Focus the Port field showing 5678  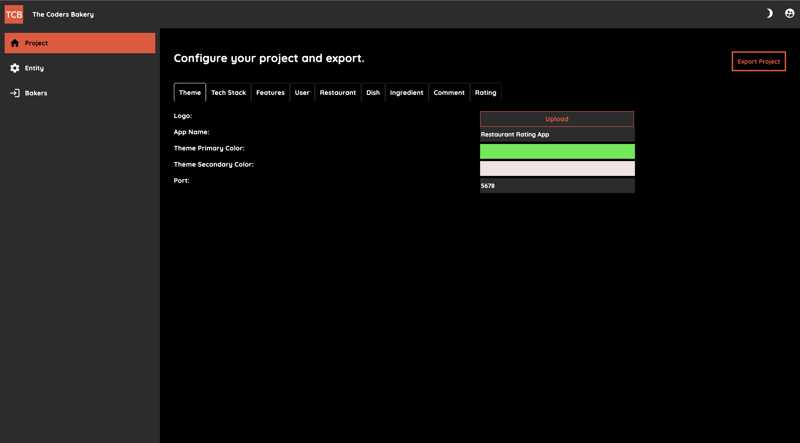557,186
